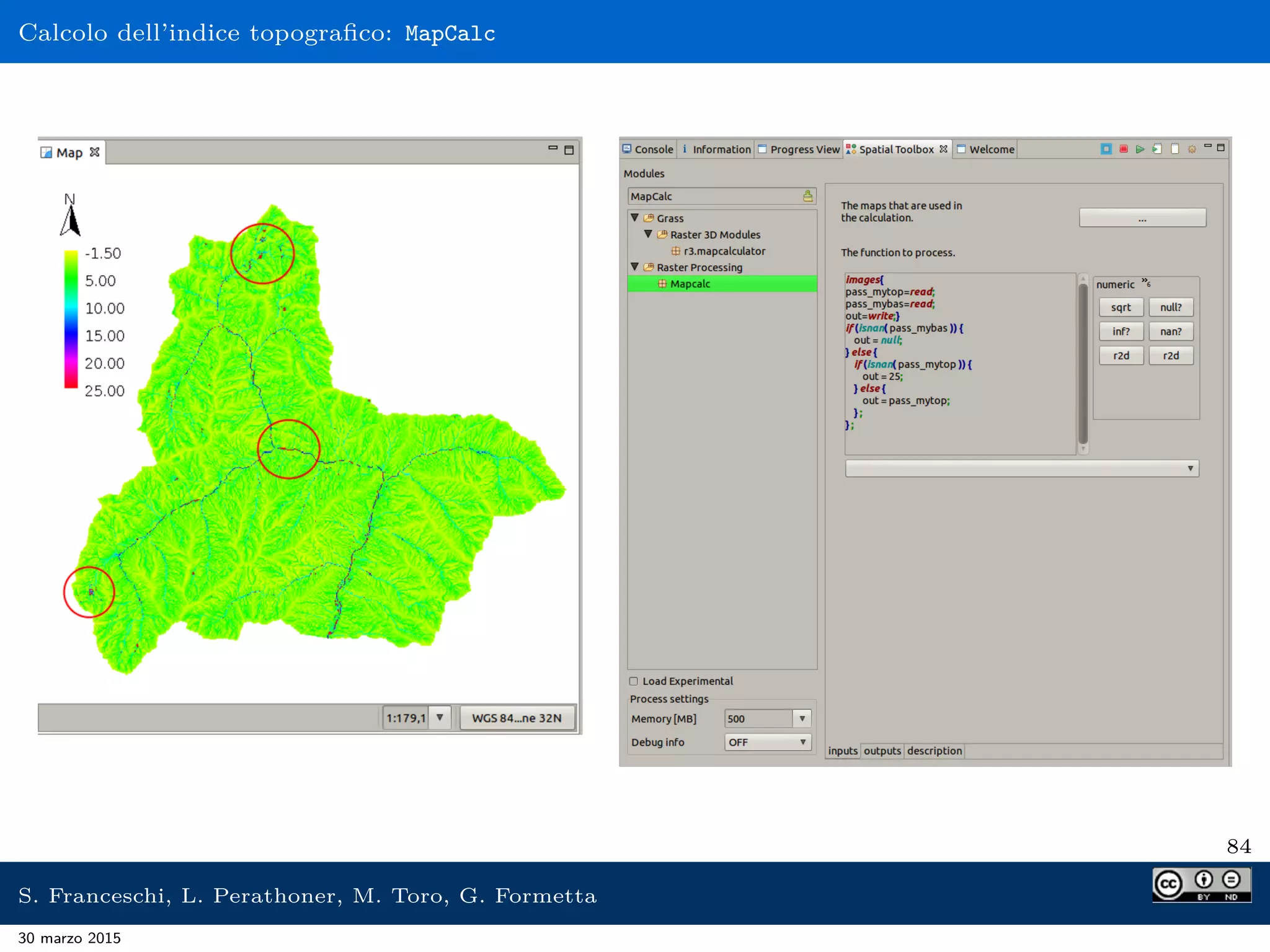The image size is (1270, 952).
Task: Click the play-on-page script icon in toolbar
Action: [1157, 149]
